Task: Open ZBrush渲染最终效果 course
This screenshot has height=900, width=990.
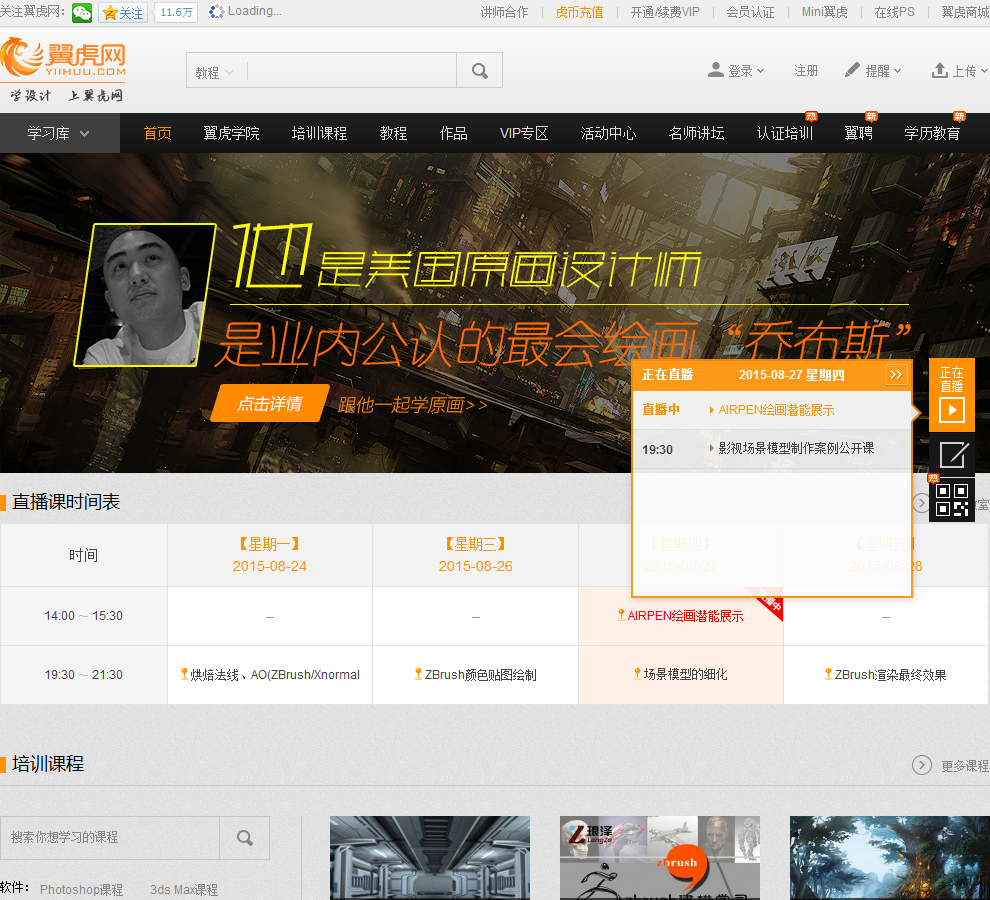Action: (x=890, y=675)
